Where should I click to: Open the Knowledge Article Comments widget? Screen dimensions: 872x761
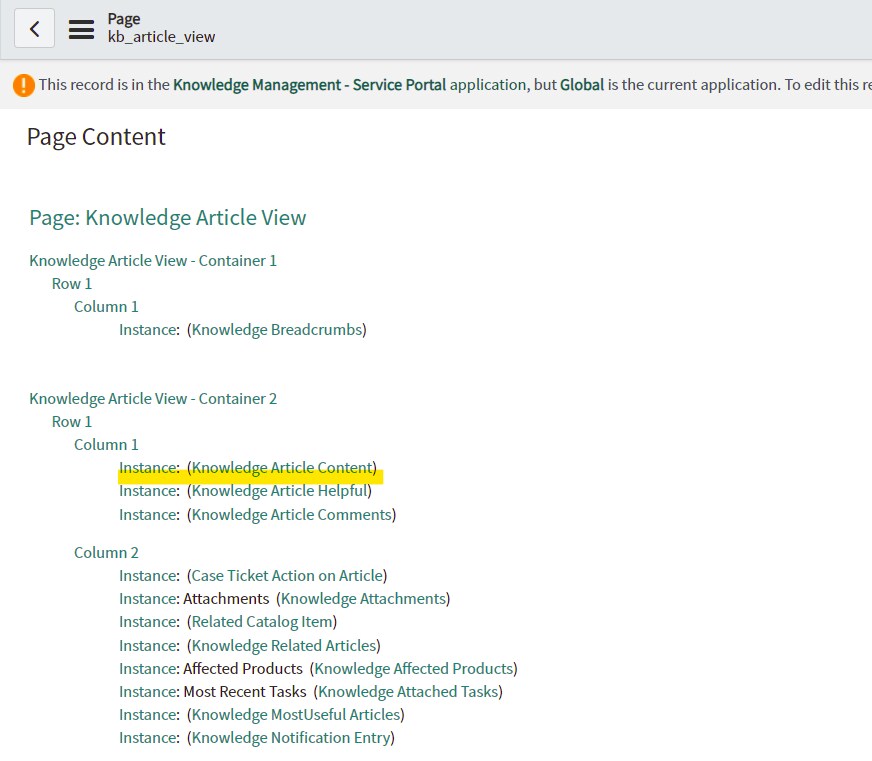[291, 515]
